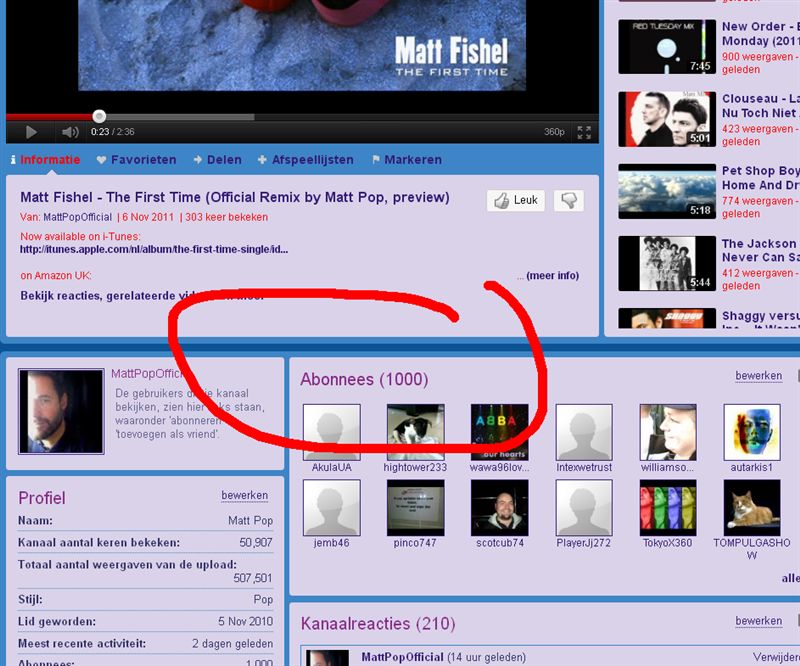Click the scotcub74 username link
The image size is (800, 666).
click(500, 543)
